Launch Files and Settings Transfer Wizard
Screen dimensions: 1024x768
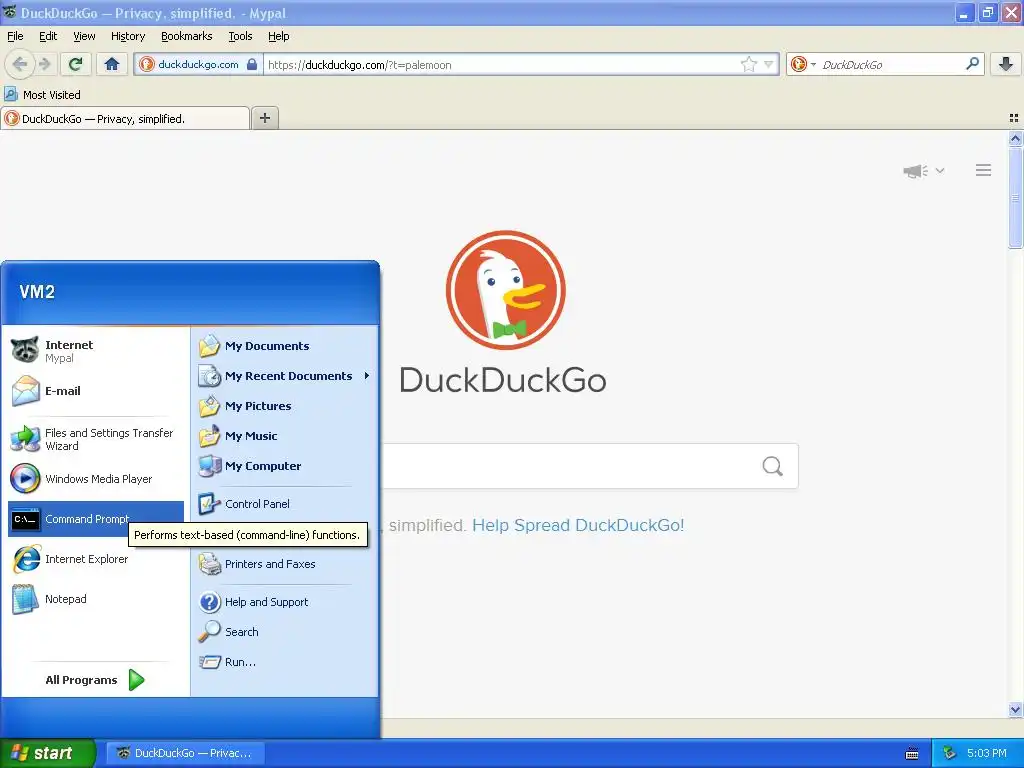[x=96, y=440]
